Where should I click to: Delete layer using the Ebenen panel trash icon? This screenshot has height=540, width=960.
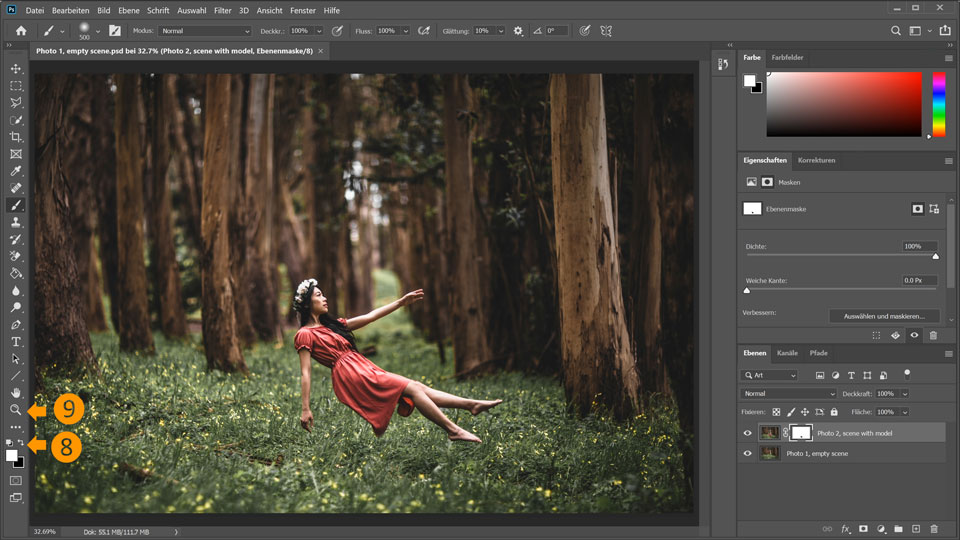pyautogui.click(x=934, y=528)
